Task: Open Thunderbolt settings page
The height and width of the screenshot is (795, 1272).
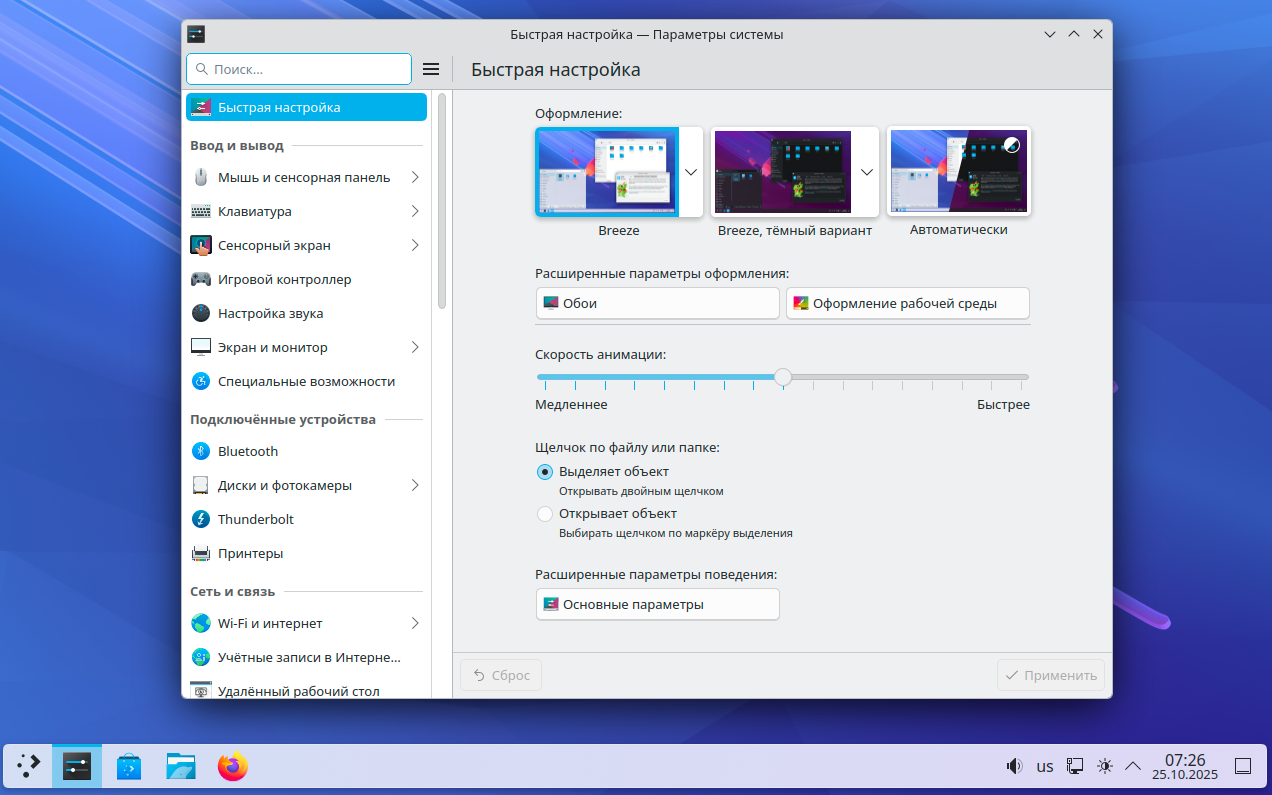Action: pyautogui.click(x=306, y=519)
